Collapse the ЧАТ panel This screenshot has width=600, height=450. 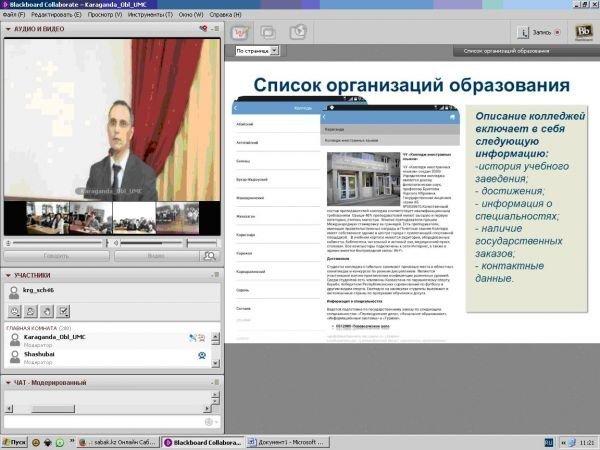click(x=9, y=382)
